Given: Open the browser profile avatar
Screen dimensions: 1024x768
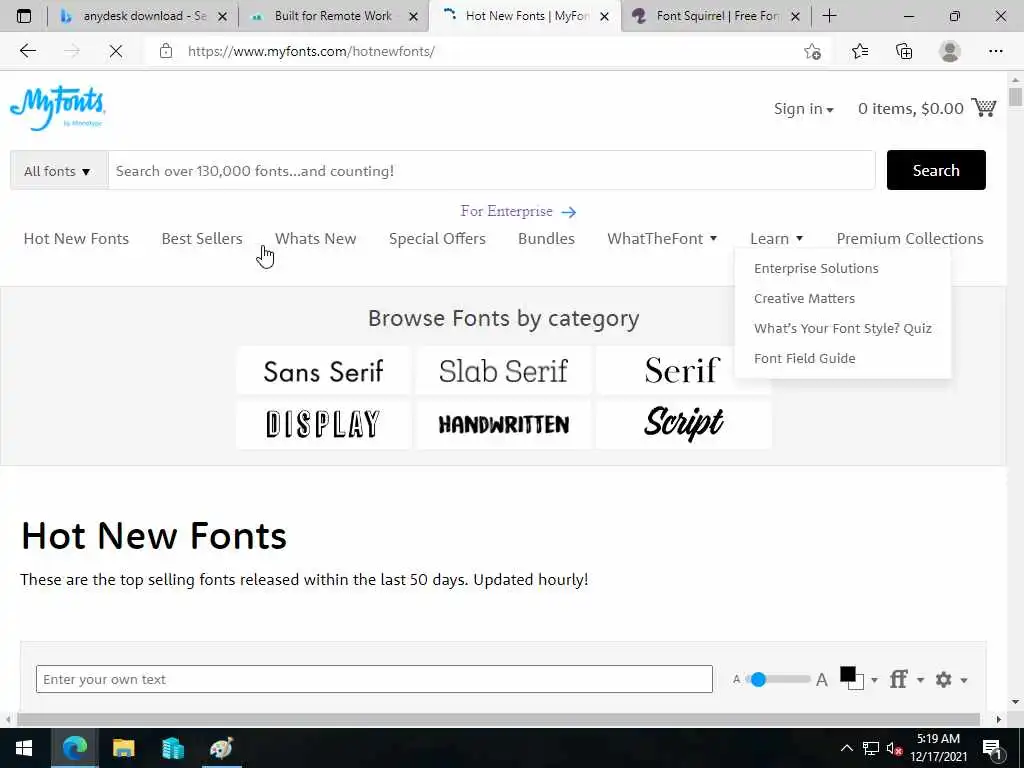Looking at the screenshot, I should pyautogui.click(x=950, y=51).
